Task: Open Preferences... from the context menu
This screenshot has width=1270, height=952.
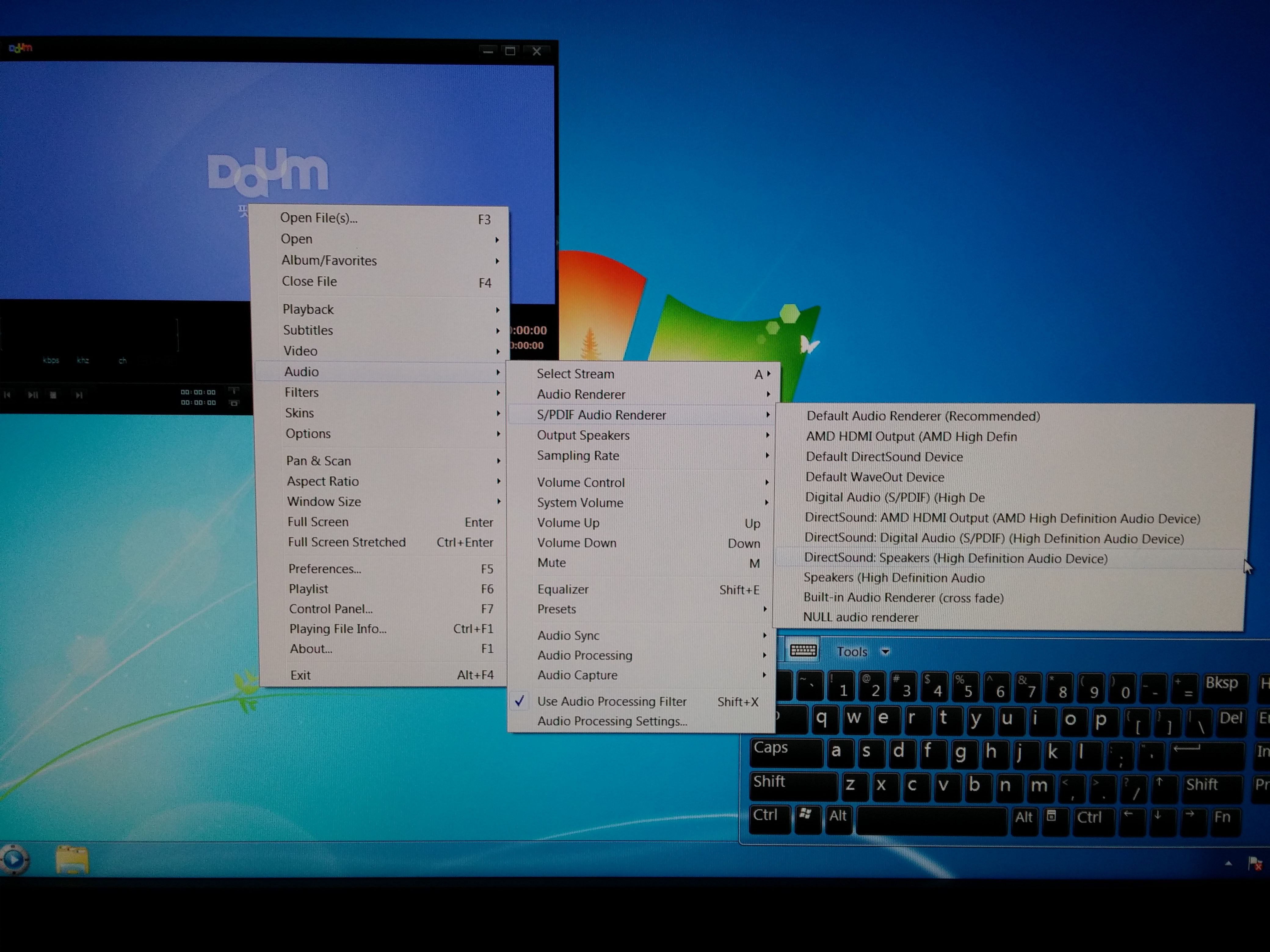Action: 383,569
